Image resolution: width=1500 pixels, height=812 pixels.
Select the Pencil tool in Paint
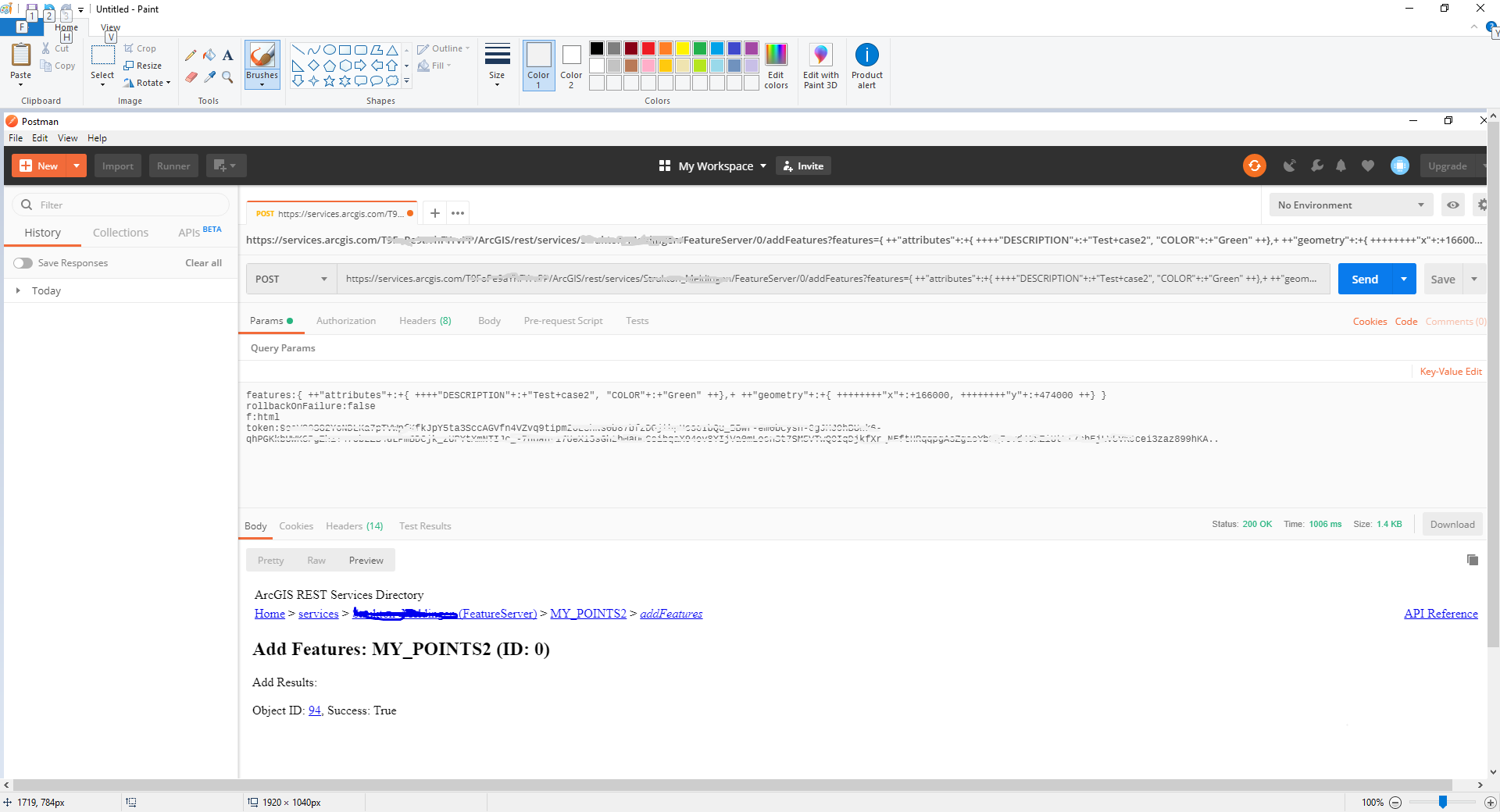pos(191,55)
